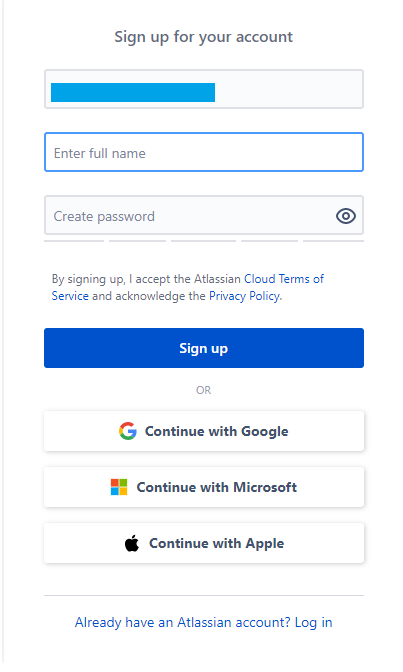Choose Continue with Microsoft
403x672 pixels.
pos(204,487)
